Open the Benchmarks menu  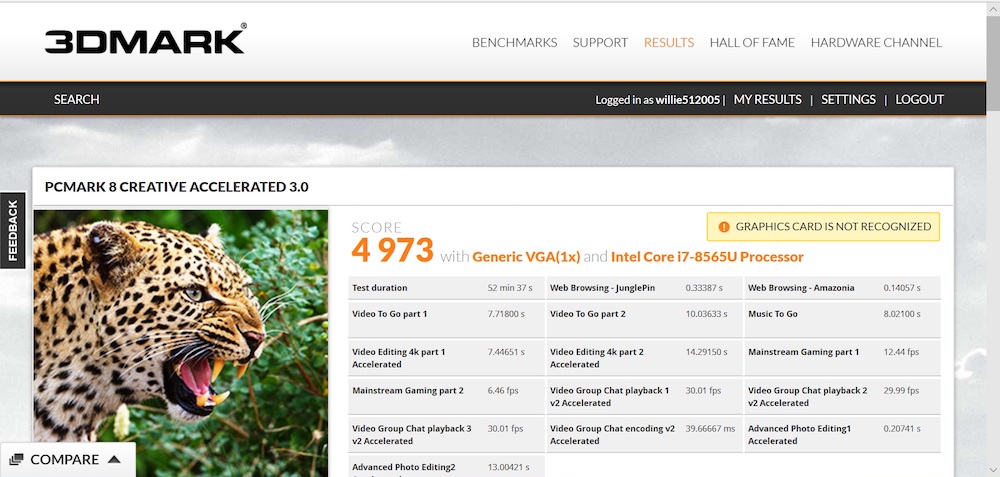[514, 43]
